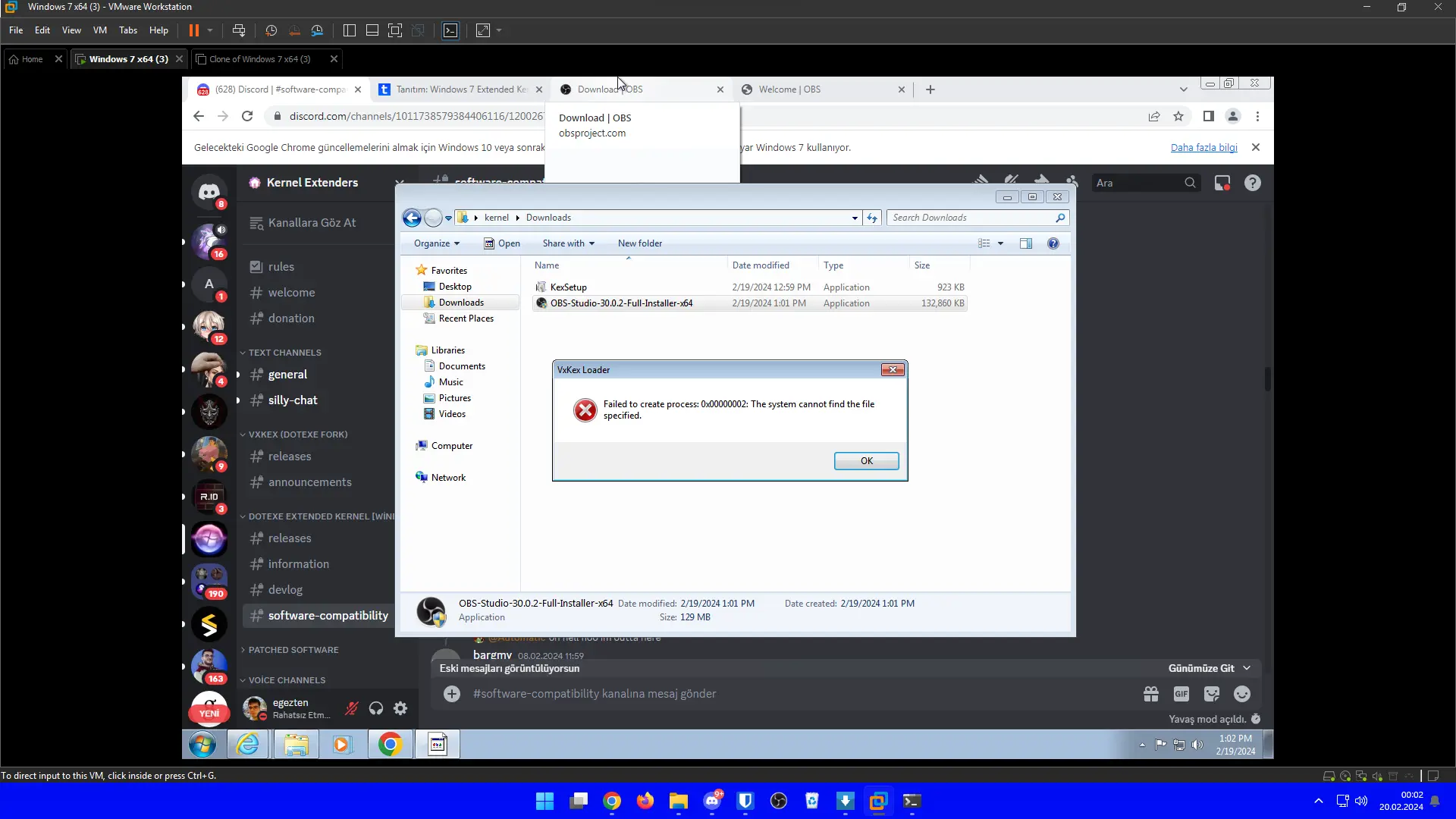Open VMware snapshot manager icon
The height and width of the screenshot is (819, 1456).
[x=317, y=30]
